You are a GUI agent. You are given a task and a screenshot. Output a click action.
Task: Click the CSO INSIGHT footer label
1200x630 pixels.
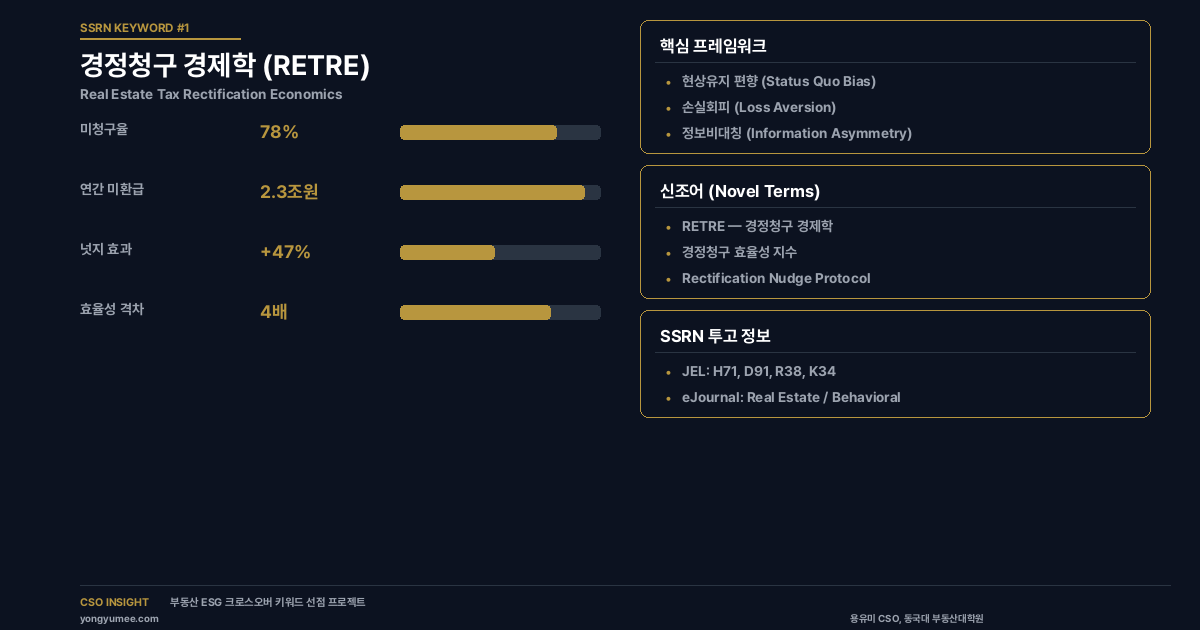pos(114,602)
